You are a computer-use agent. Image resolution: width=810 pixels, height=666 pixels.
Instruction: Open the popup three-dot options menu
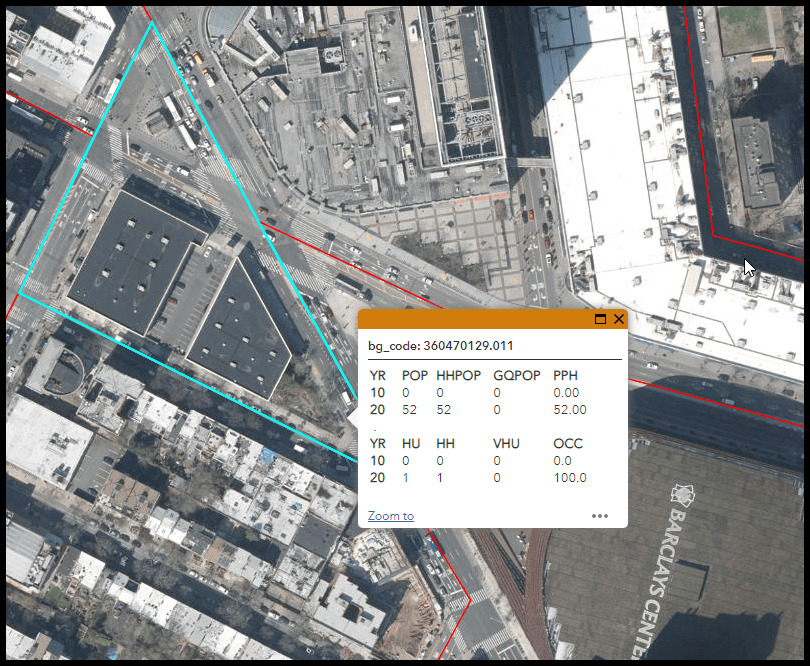pos(600,516)
